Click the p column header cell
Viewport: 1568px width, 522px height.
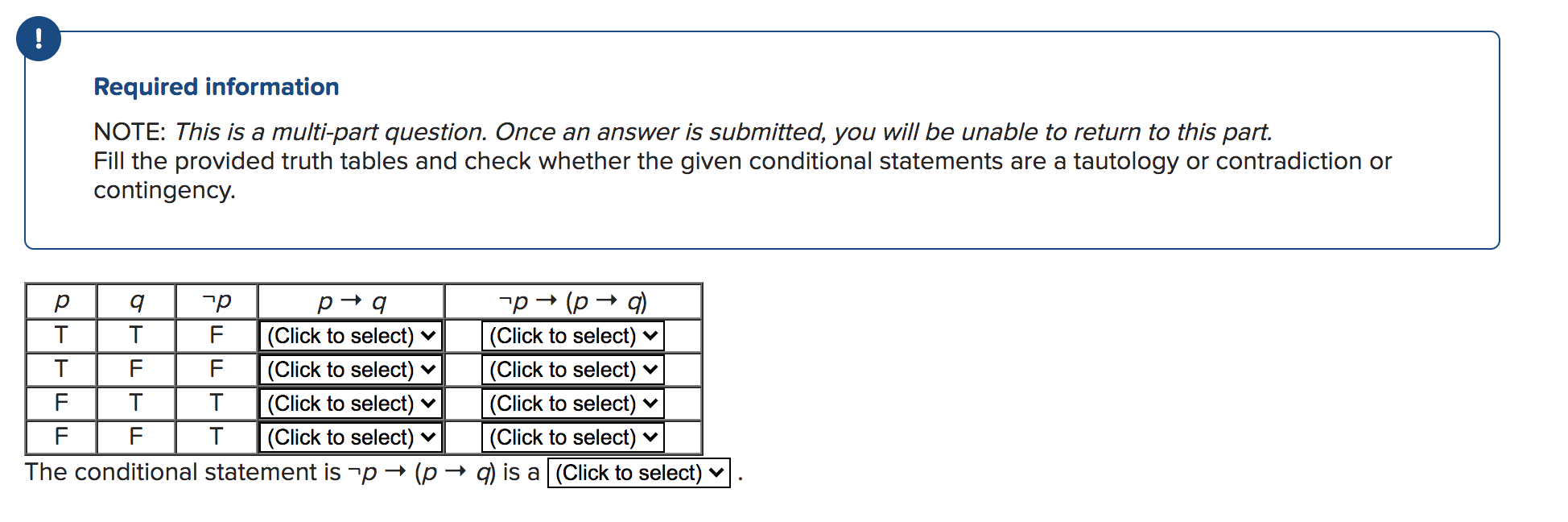tap(61, 301)
